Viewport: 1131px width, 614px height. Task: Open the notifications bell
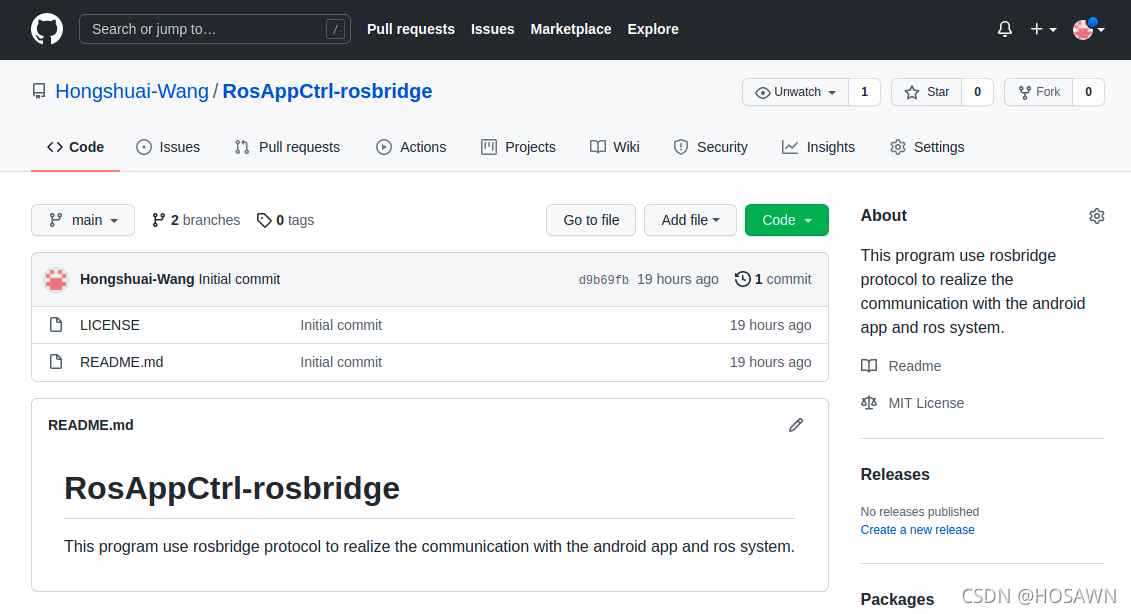[1005, 29]
